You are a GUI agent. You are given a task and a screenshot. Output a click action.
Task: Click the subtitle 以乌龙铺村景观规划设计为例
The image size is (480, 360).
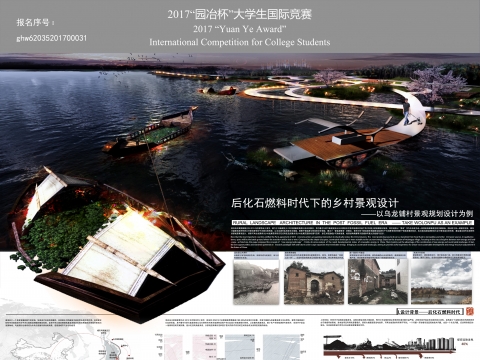pos(425,214)
